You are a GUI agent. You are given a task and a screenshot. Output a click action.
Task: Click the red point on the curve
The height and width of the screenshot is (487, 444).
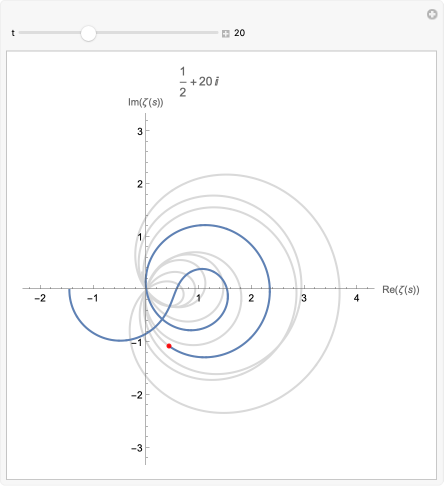[x=169, y=346]
